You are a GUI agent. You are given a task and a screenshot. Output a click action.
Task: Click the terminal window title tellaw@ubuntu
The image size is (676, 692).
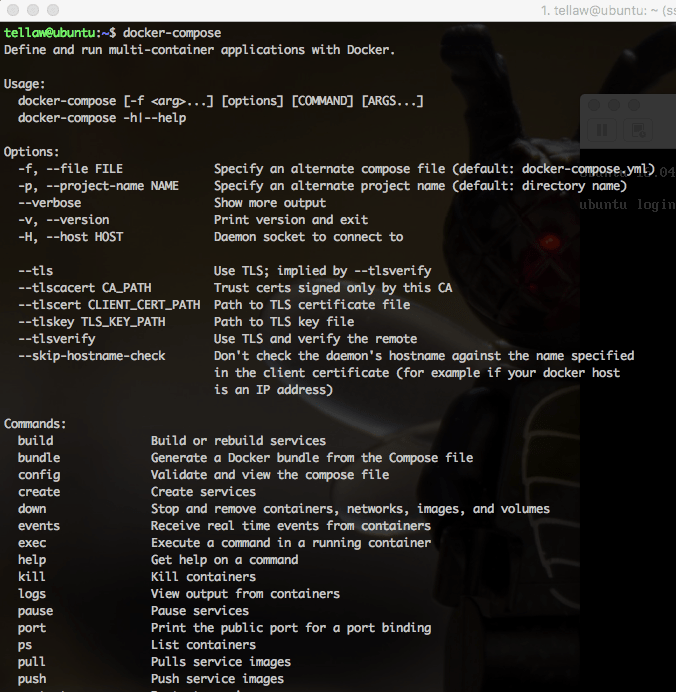pyautogui.click(x=608, y=11)
